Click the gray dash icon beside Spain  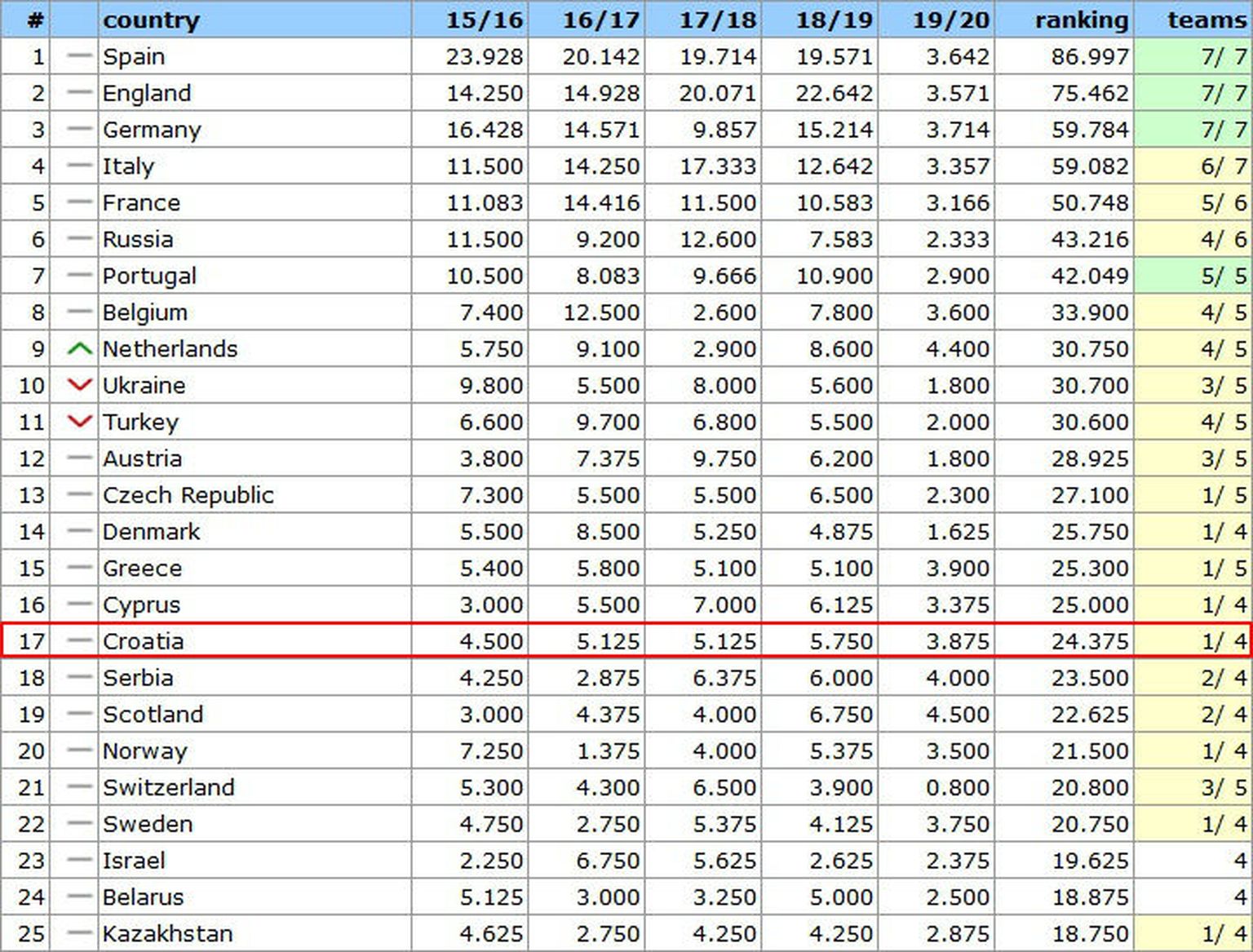[x=79, y=56]
